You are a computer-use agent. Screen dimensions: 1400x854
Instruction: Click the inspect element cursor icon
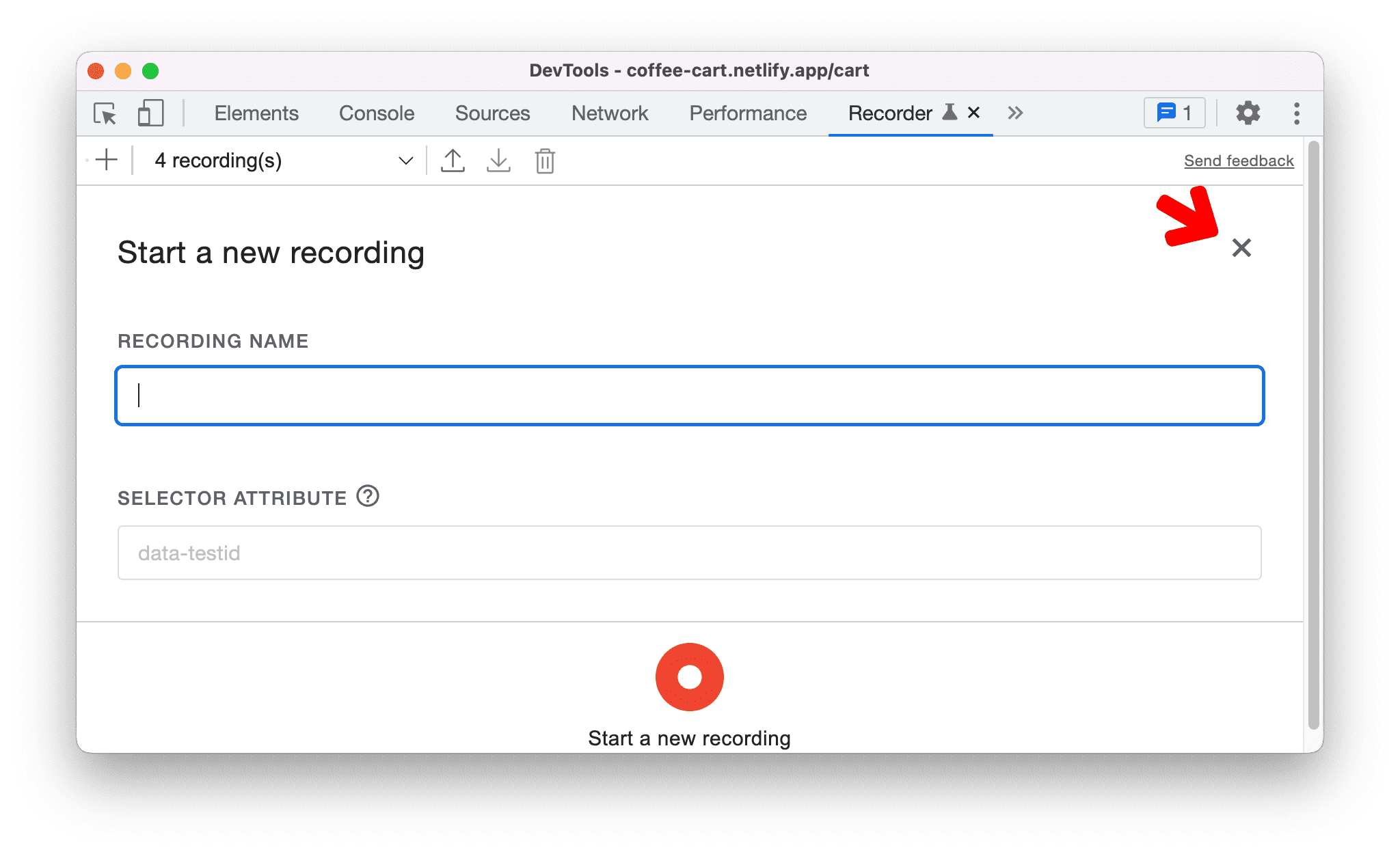[x=104, y=113]
